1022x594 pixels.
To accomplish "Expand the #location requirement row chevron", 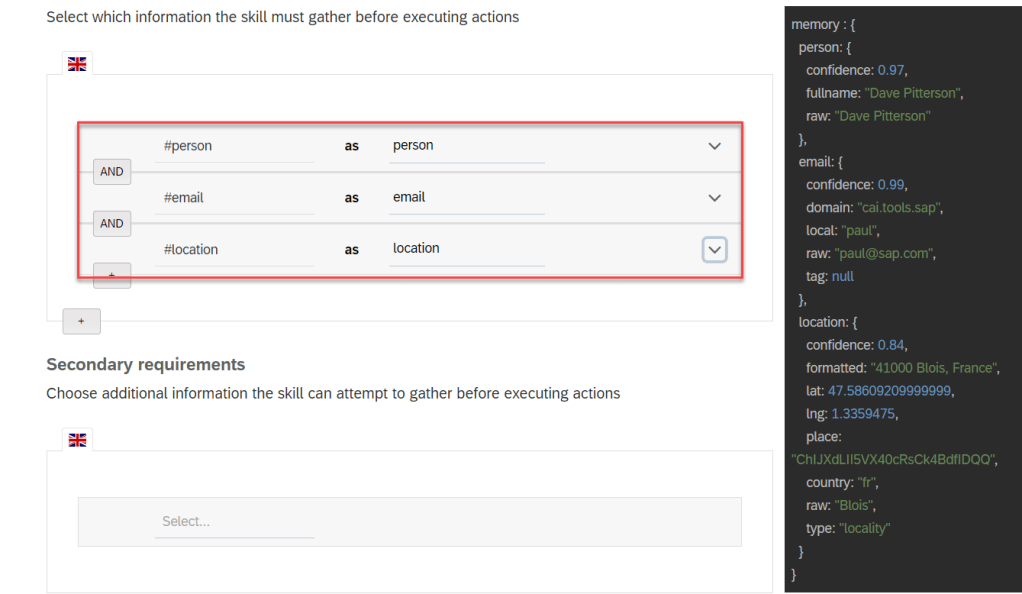I will 714,250.
